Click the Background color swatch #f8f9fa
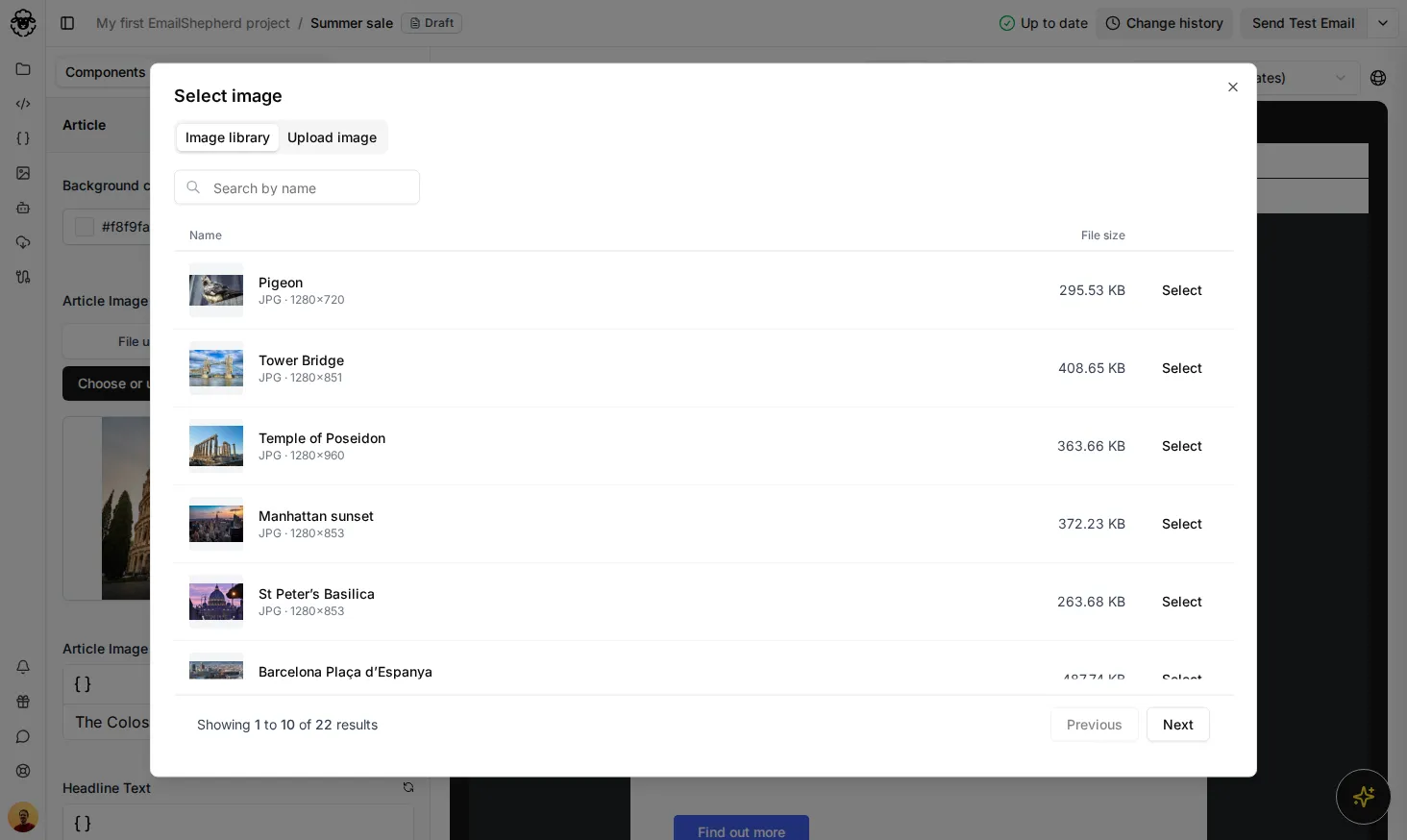 85,227
